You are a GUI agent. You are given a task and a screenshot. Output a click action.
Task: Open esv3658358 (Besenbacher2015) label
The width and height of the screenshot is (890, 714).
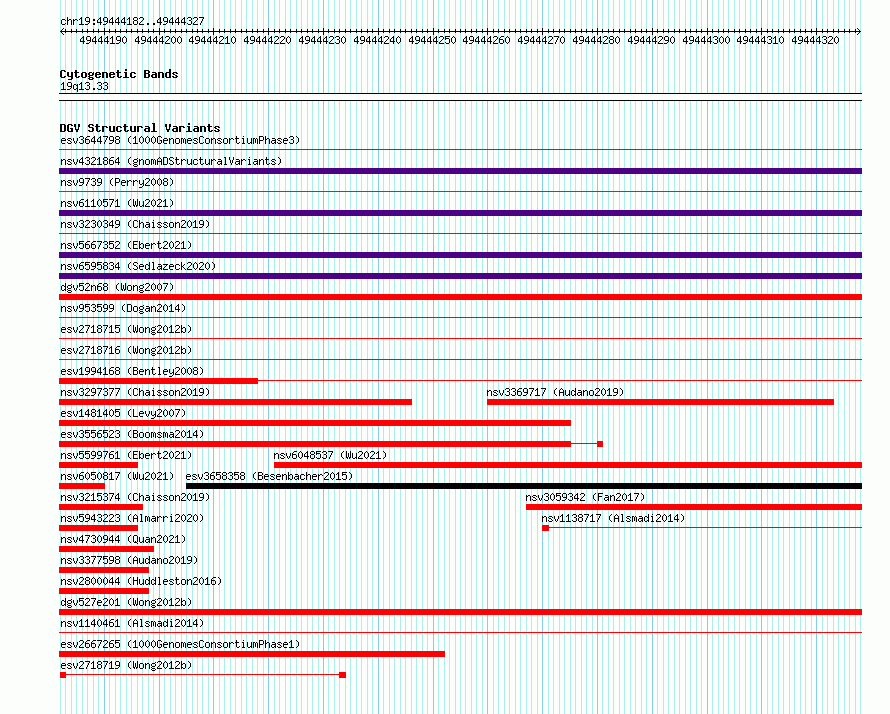pyautogui.click(x=269, y=476)
